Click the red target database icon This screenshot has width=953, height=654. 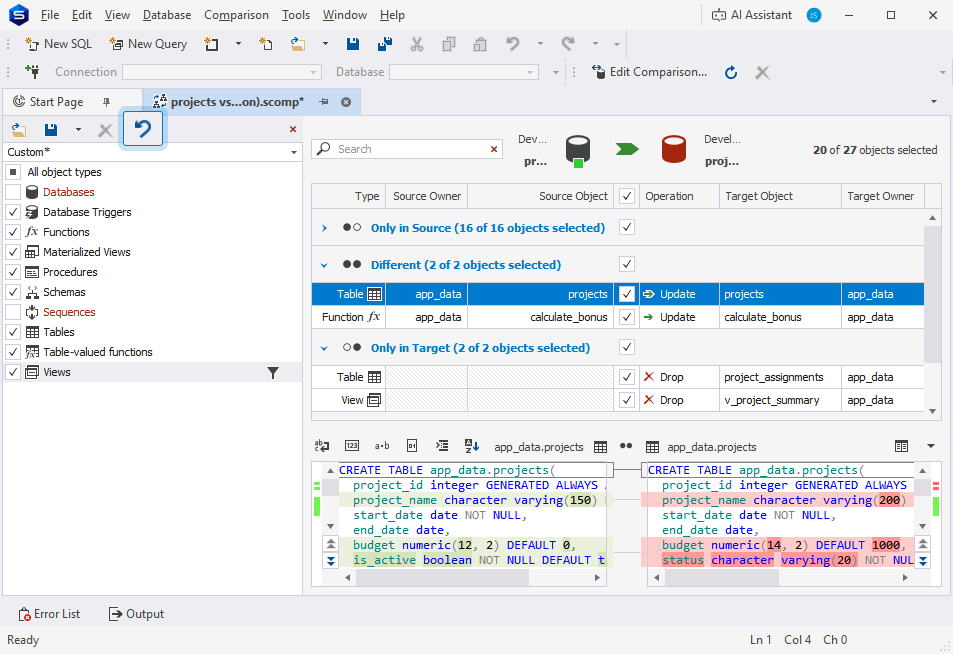tap(673, 150)
